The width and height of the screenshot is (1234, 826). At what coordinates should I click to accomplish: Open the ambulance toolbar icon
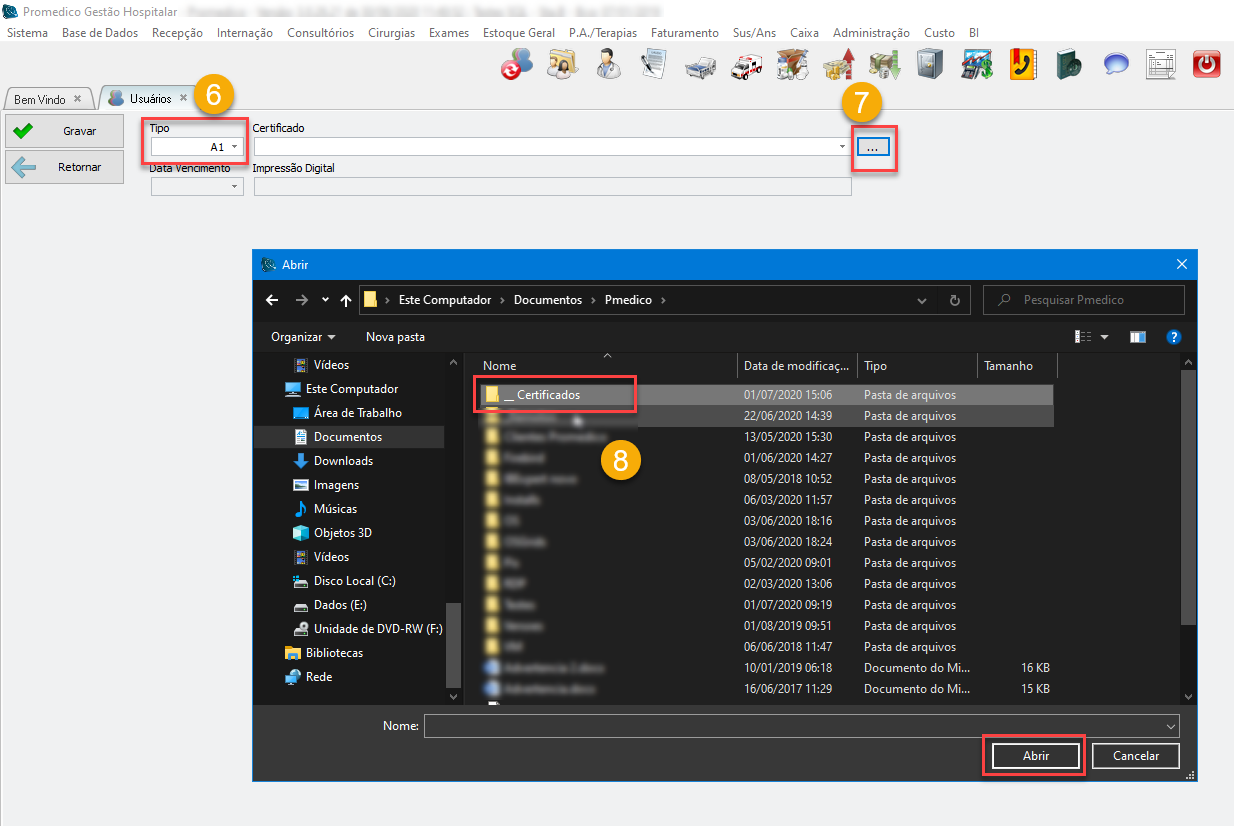click(x=746, y=66)
